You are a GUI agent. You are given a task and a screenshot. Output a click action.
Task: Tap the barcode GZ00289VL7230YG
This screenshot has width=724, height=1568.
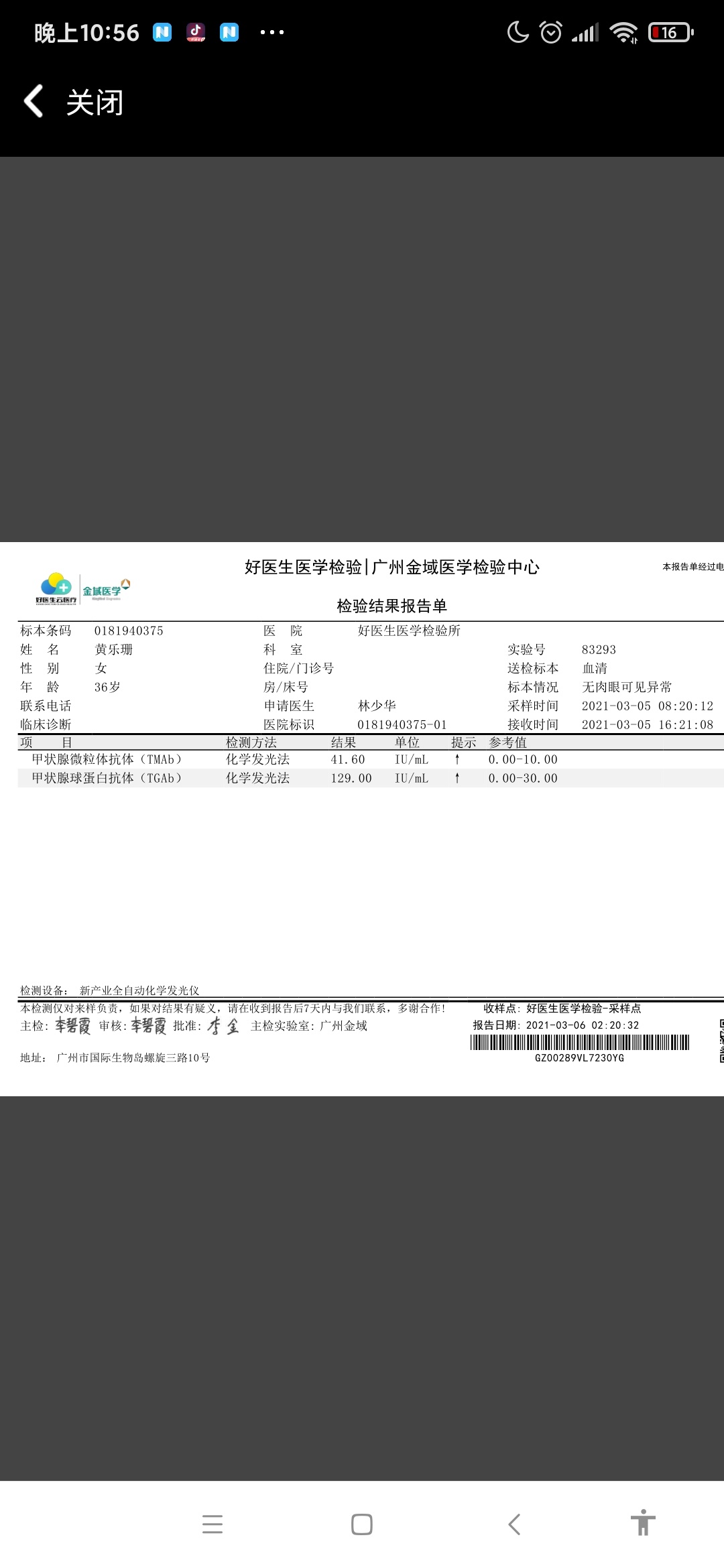point(580,1043)
